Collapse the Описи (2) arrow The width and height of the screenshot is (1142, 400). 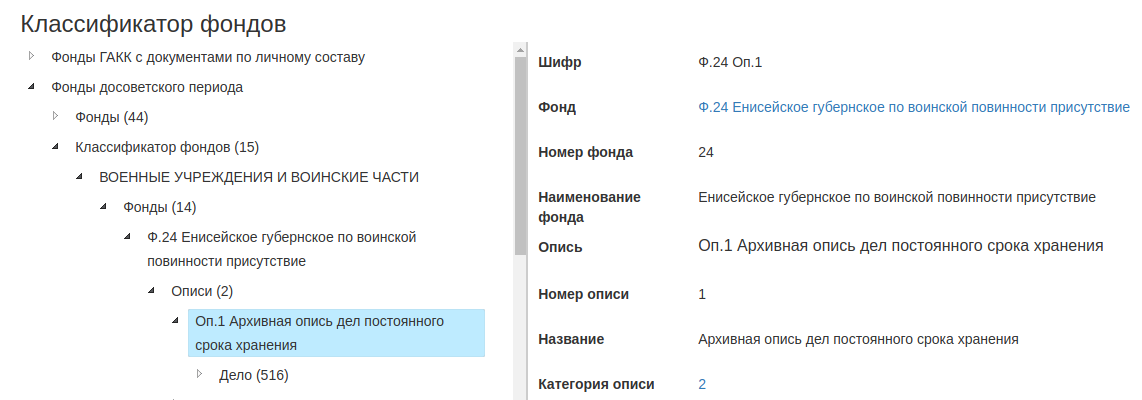(x=151, y=290)
